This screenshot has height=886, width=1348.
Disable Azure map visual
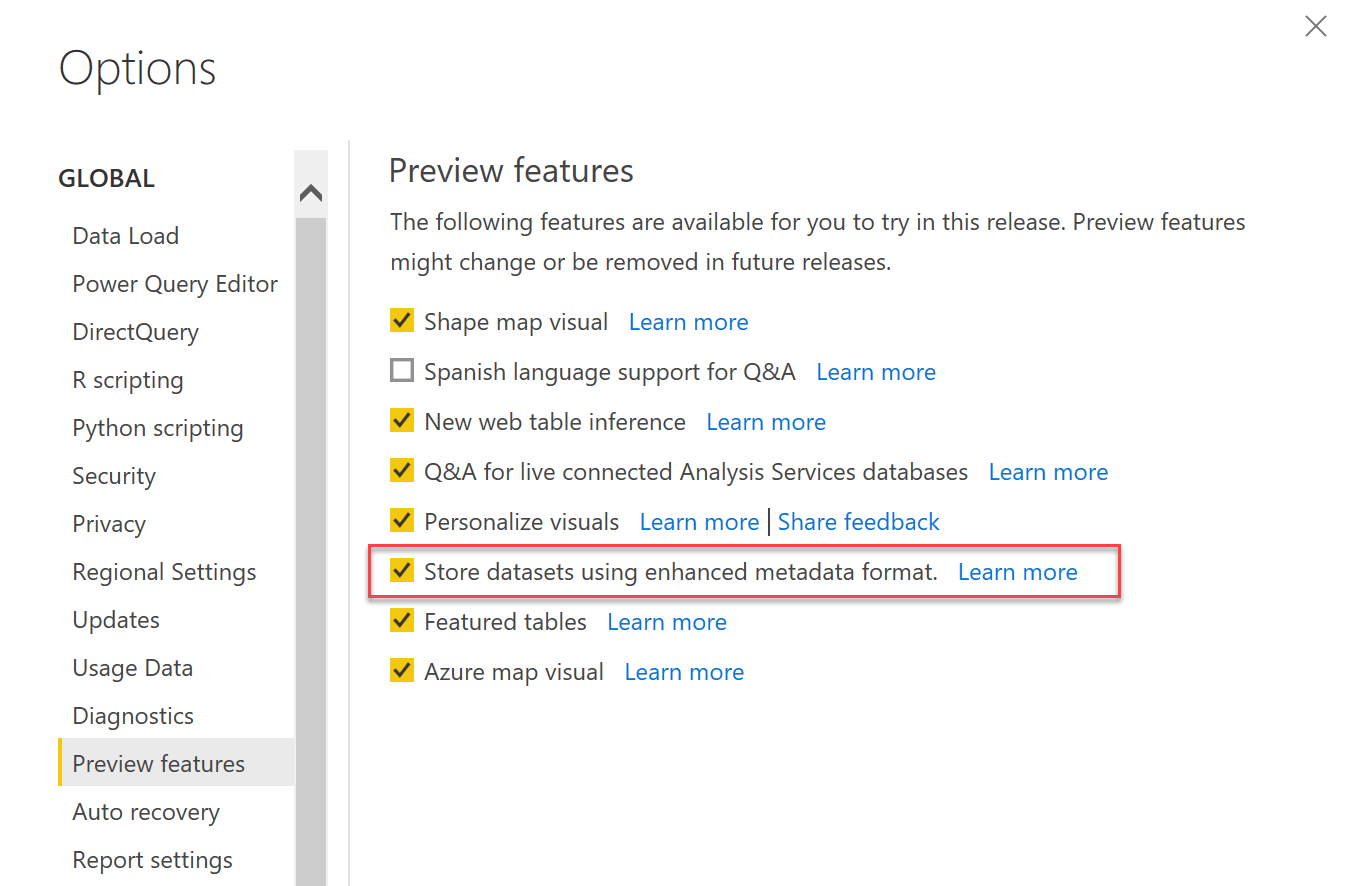coord(402,671)
